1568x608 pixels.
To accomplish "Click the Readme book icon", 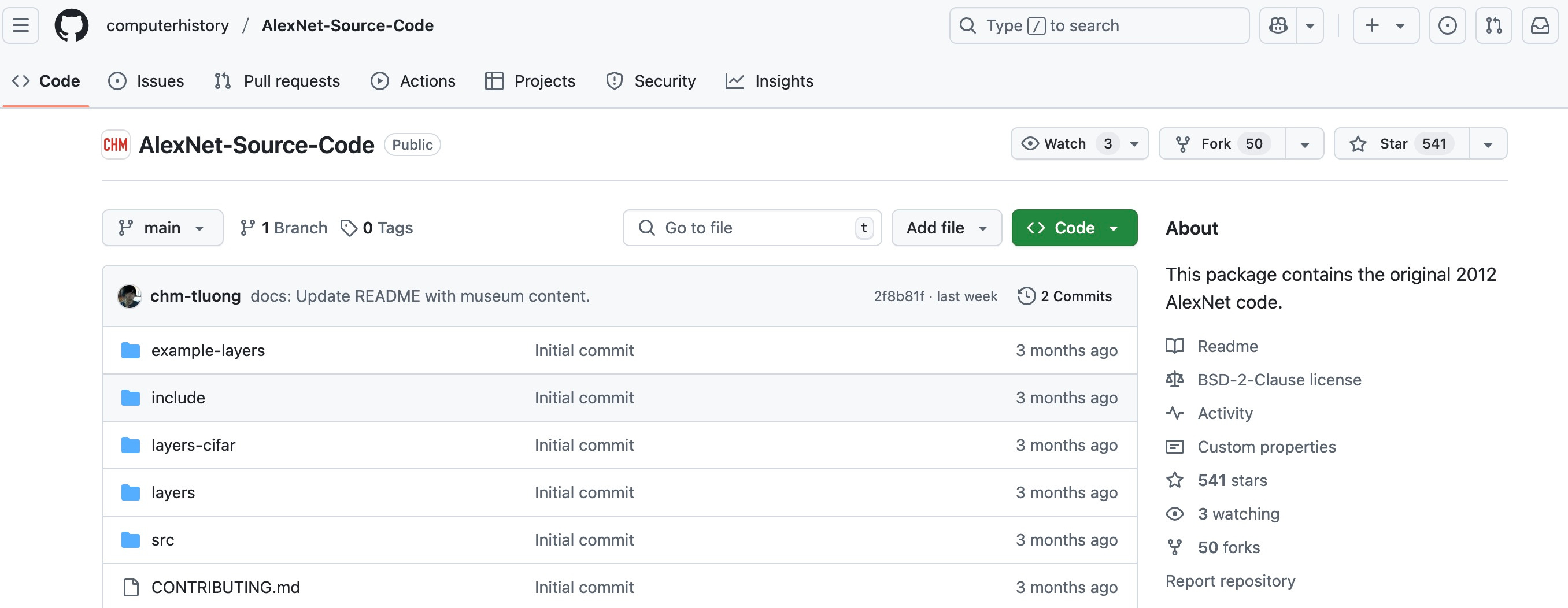I will click(x=1175, y=346).
